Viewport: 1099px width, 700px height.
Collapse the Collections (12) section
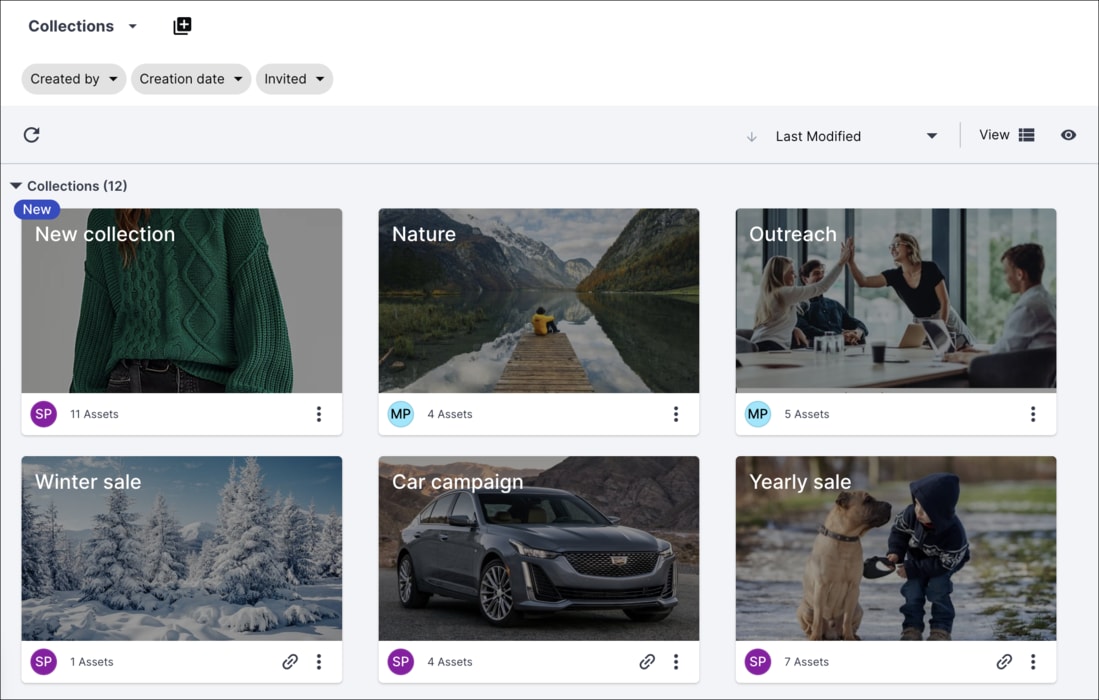point(16,185)
